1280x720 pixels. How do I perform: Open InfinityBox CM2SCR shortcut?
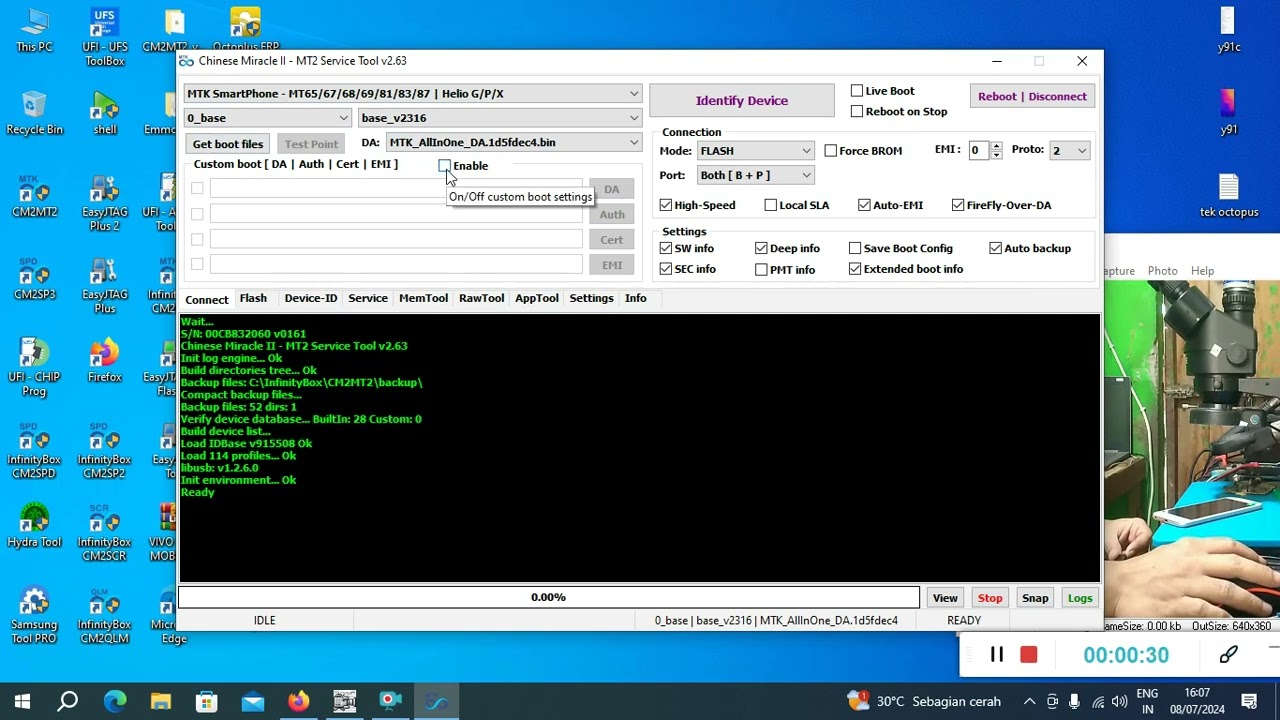tap(104, 534)
